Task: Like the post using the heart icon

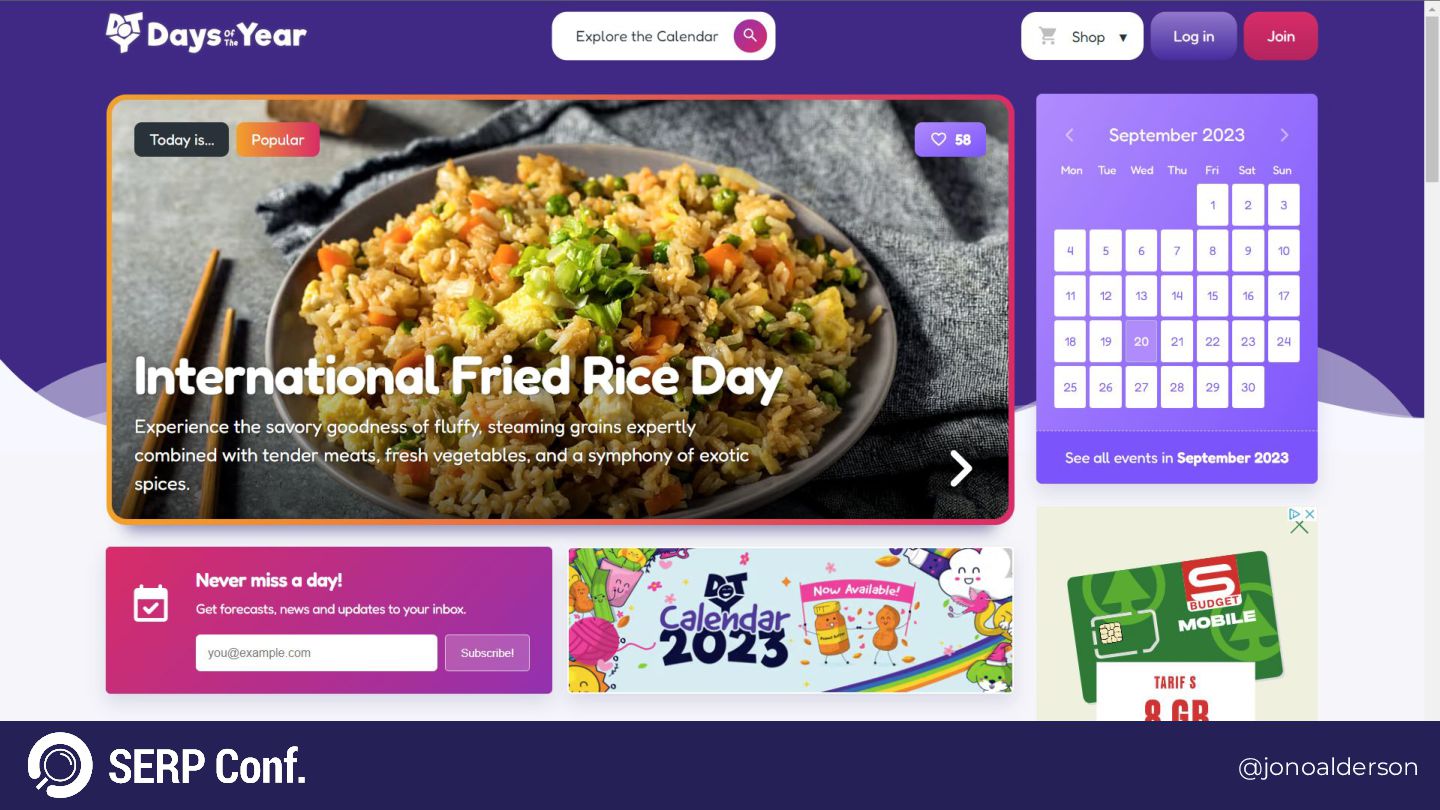Action: click(x=938, y=140)
